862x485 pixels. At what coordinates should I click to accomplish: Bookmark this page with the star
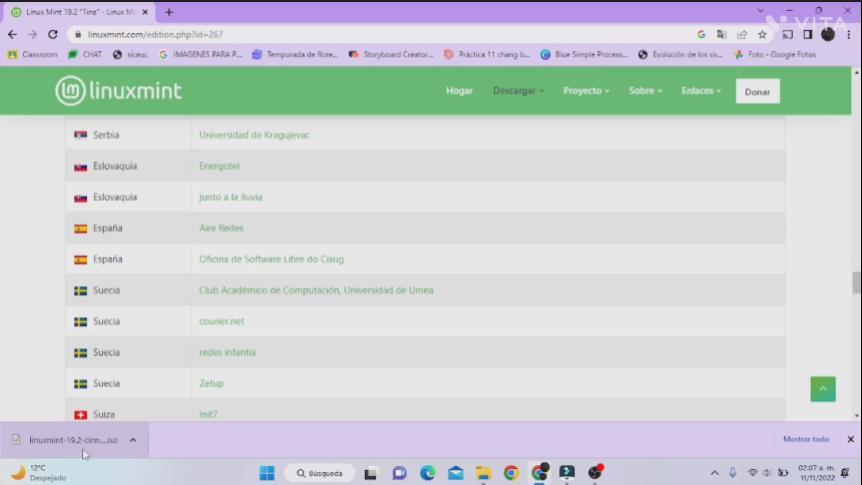(x=762, y=34)
